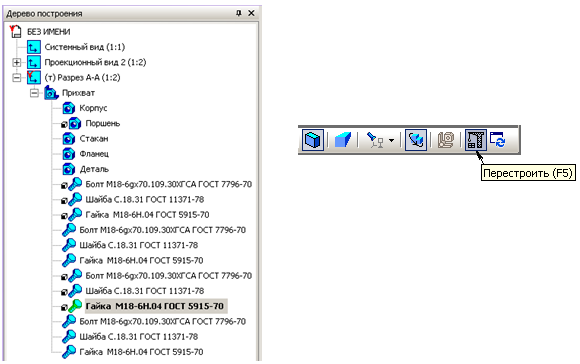Select the Системный вид (1:1) view icon

(33, 47)
